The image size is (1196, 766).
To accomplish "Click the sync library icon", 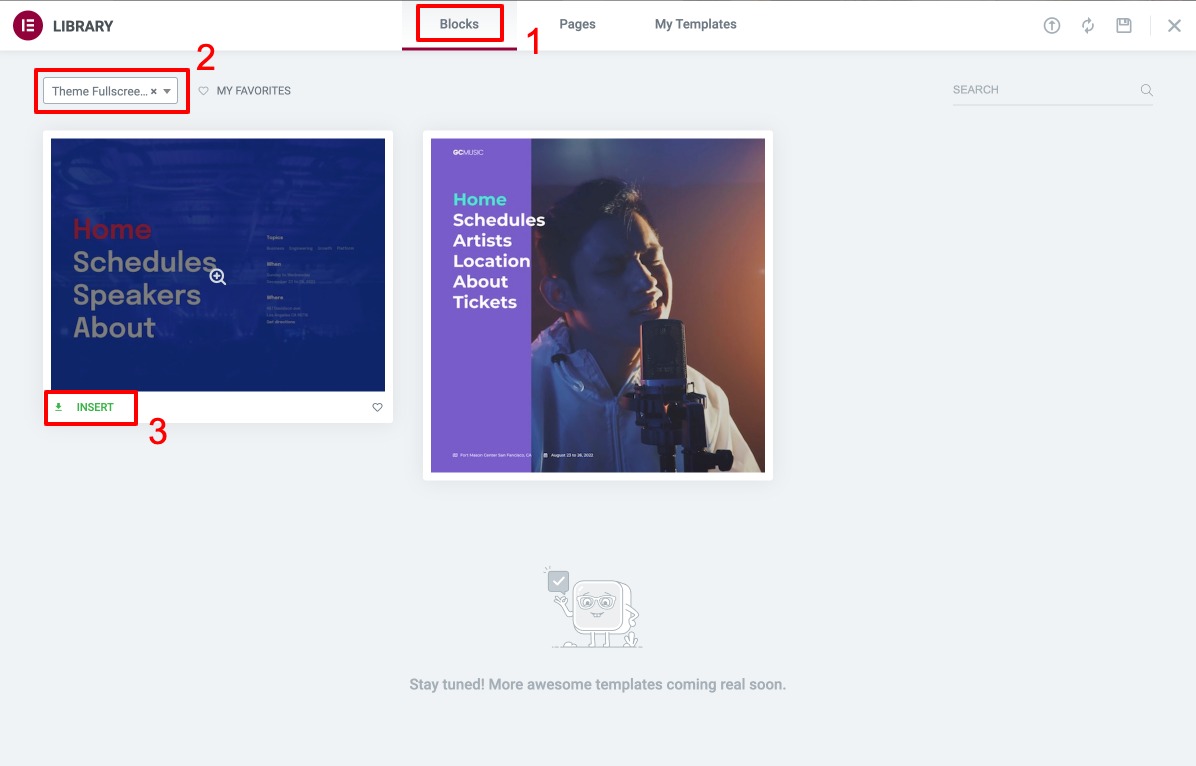I will pos(1088,25).
